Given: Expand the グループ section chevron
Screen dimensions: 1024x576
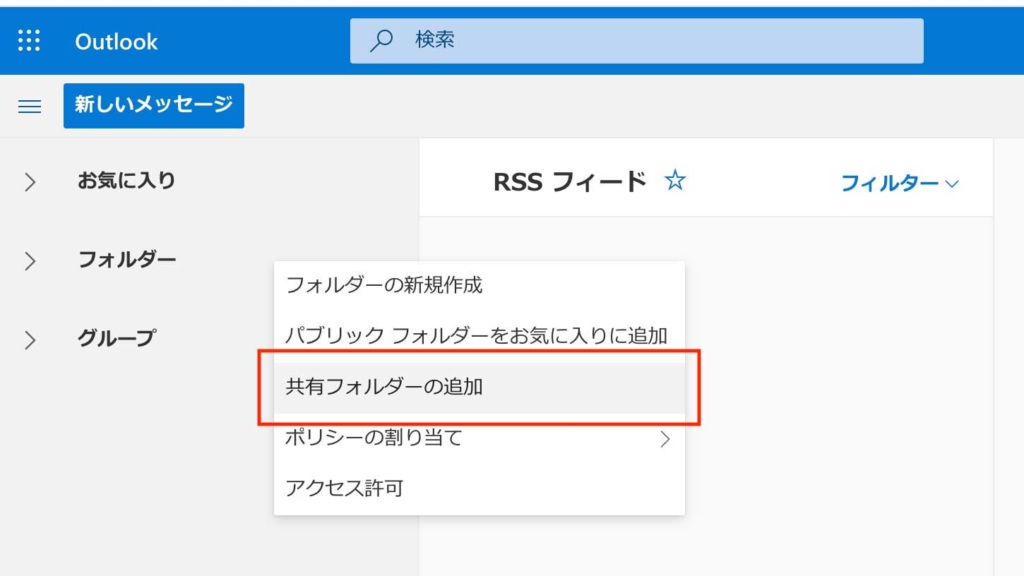Looking at the screenshot, I should 29,340.
